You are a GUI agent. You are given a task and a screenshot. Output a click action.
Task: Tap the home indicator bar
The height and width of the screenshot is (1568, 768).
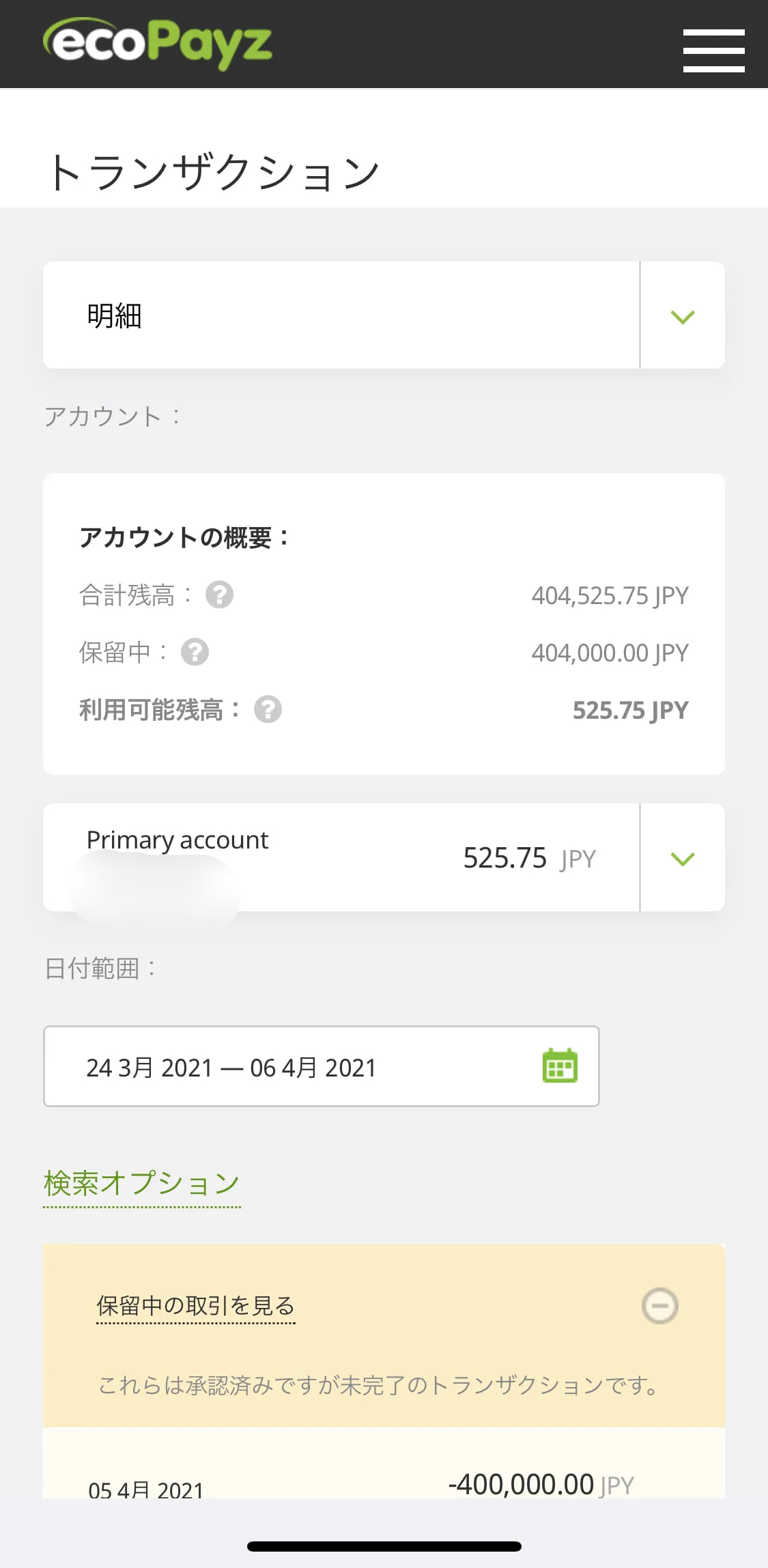coord(384,1546)
